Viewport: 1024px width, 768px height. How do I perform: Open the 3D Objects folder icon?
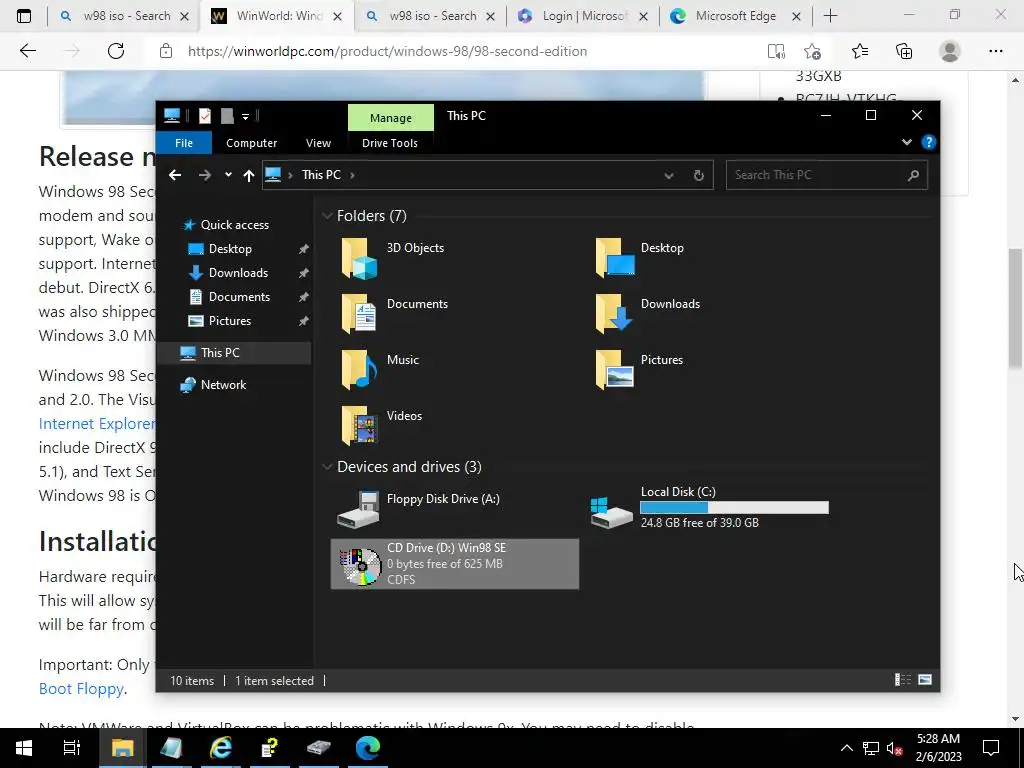coord(359,258)
